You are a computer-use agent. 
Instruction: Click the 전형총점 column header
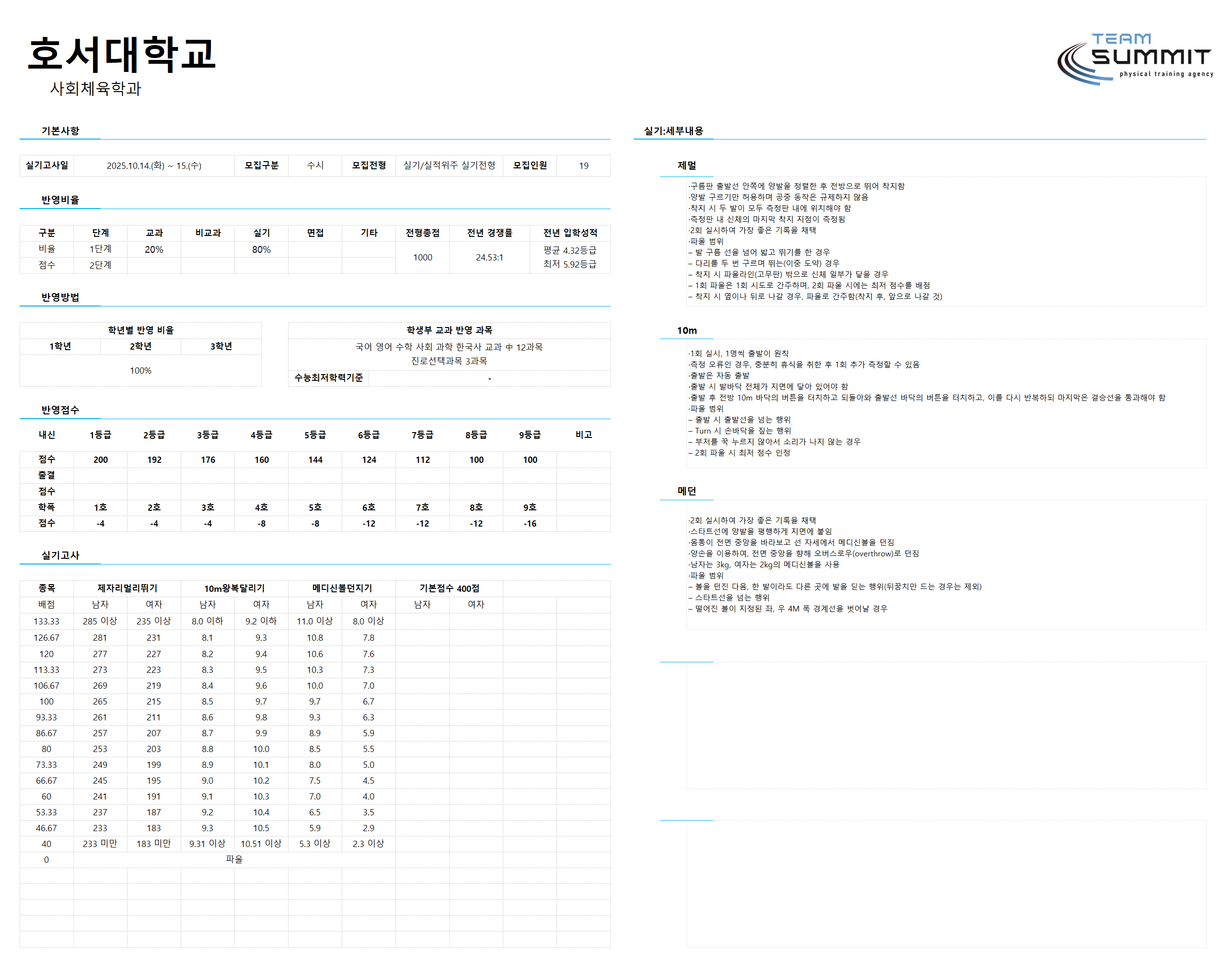coord(422,233)
